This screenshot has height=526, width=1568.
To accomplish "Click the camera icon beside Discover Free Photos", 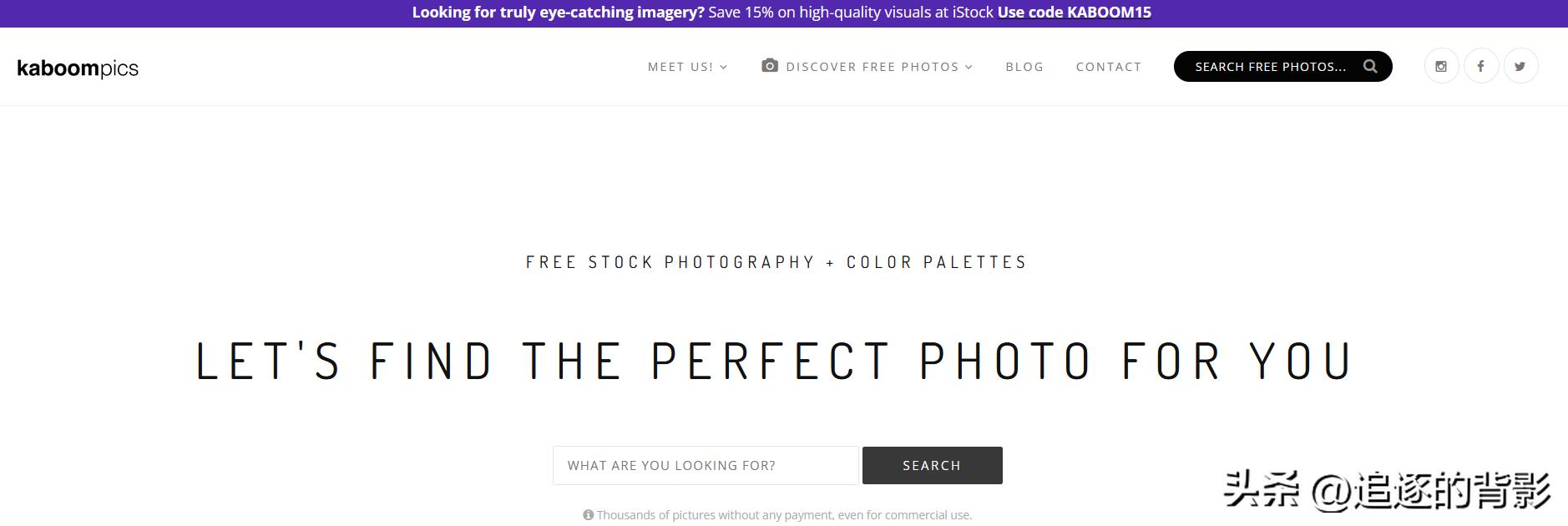I will click(x=770, y=65).
